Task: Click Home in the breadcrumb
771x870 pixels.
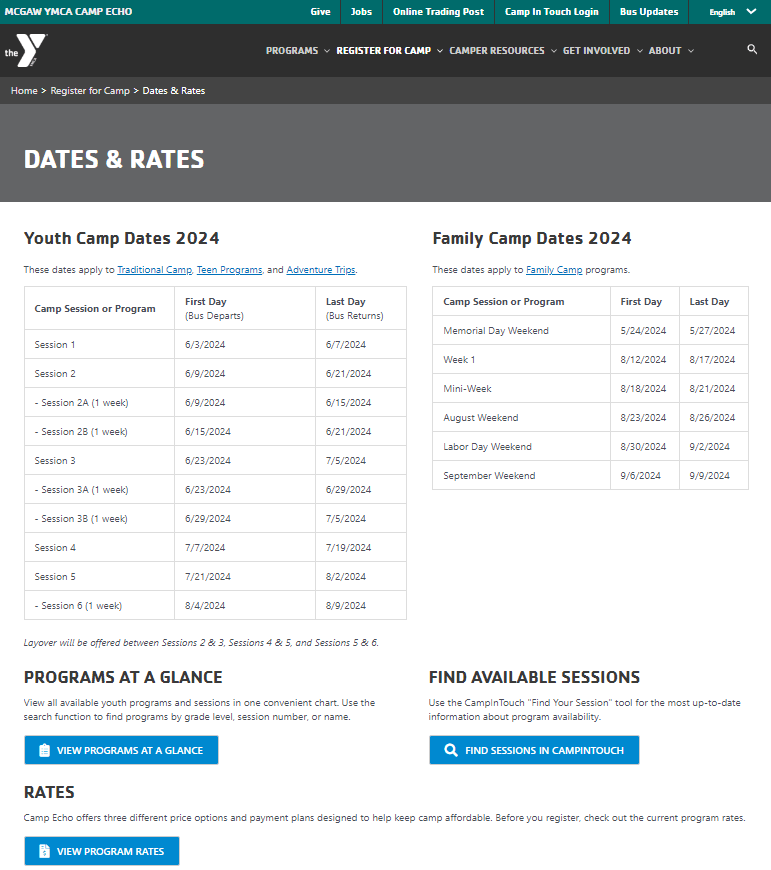Action: (x=24, y=91)
